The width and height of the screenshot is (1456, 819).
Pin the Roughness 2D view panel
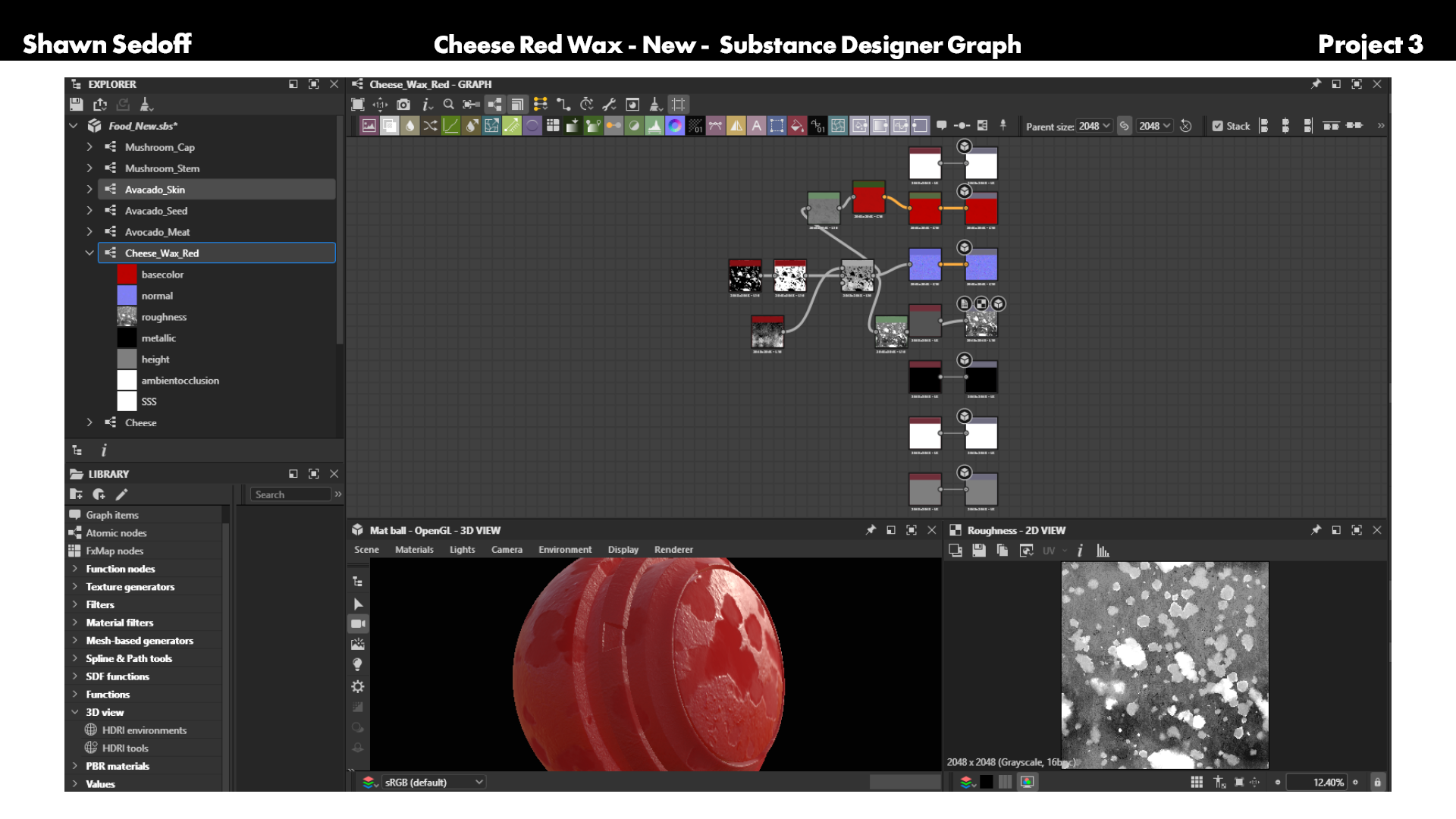coord(1316,530)
